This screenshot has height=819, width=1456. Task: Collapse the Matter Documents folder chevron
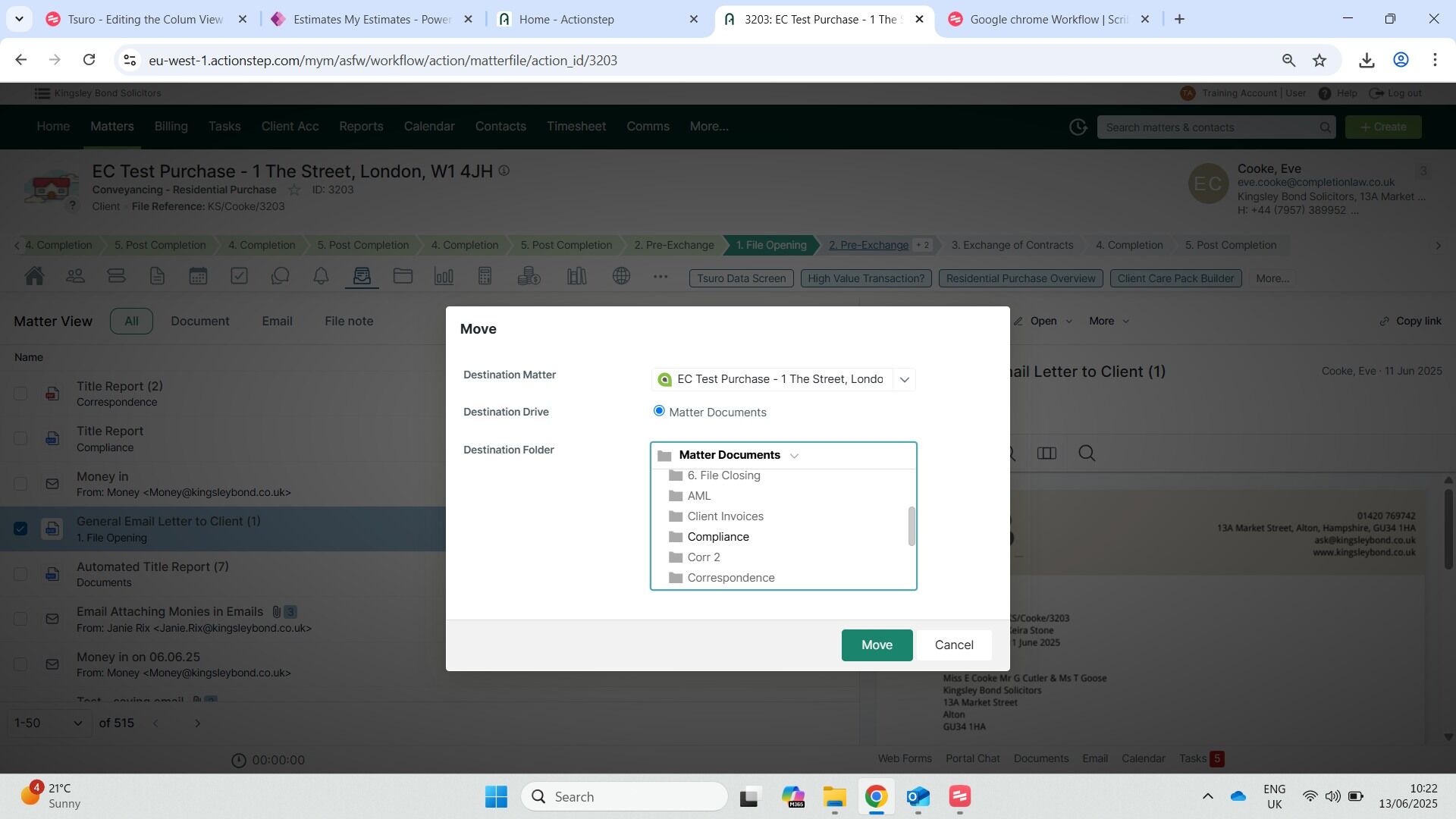point(794,456)
